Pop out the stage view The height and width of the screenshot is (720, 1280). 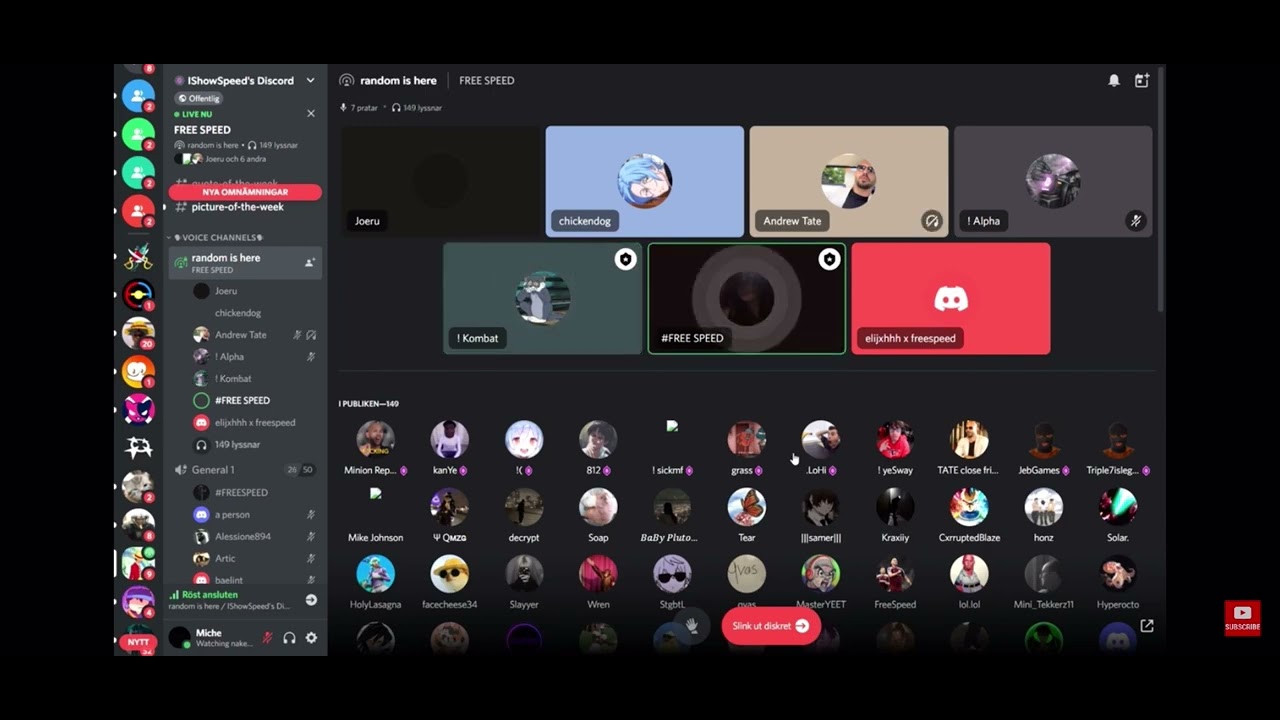tap(1147, 626)
